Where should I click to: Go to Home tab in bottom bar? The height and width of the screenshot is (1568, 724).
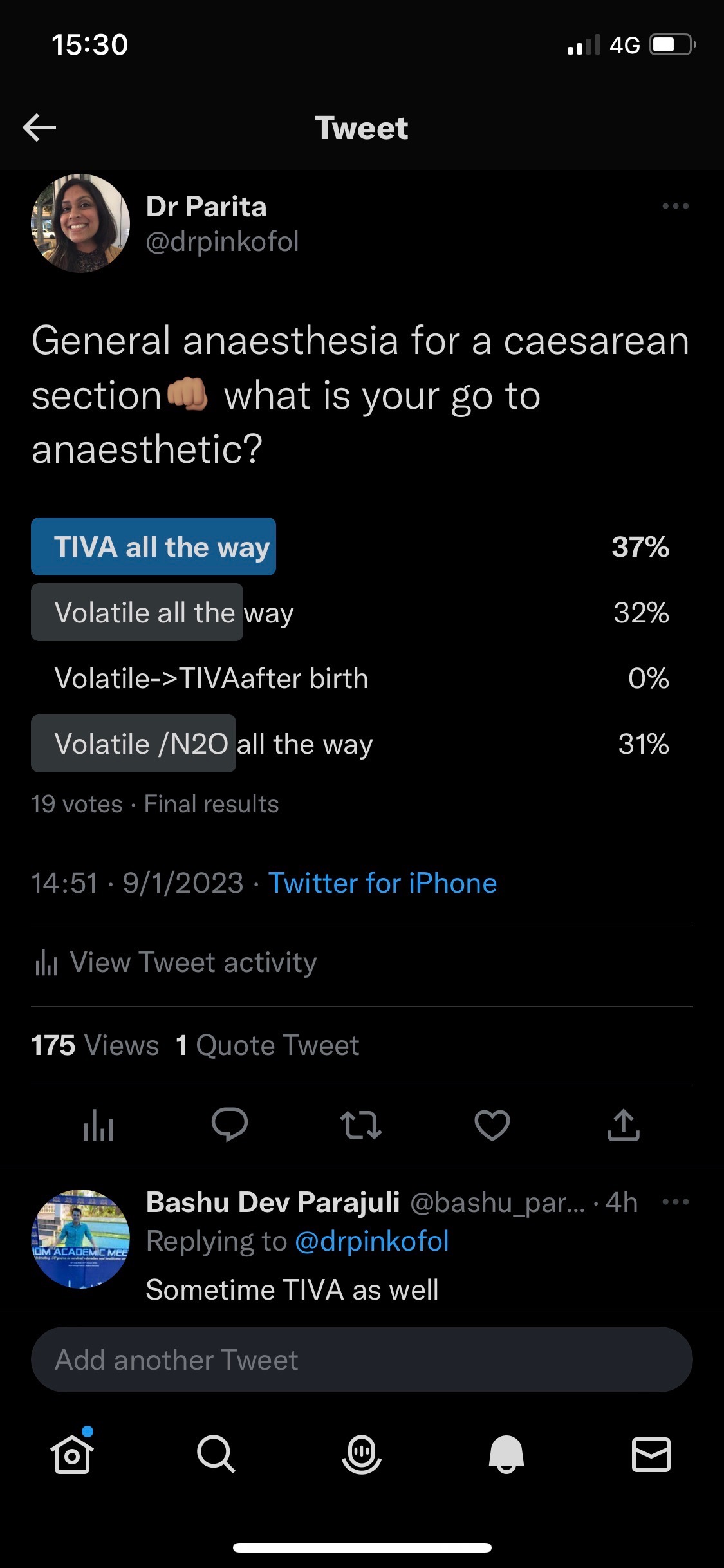[72, 1453]
